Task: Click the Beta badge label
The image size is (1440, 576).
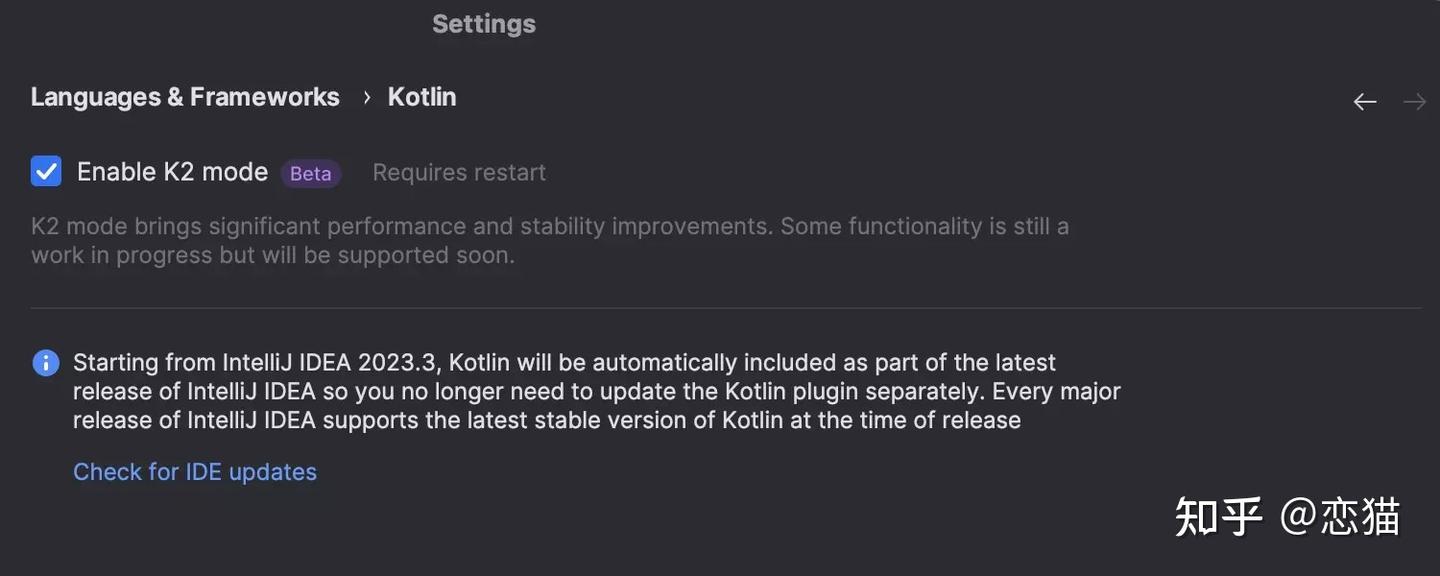Action: coord(310,172)
